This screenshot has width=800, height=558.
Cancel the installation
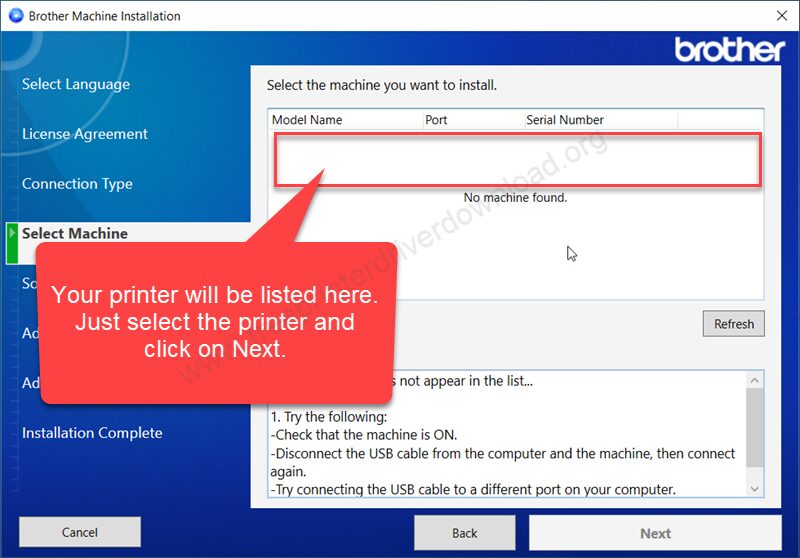point(79,532)
